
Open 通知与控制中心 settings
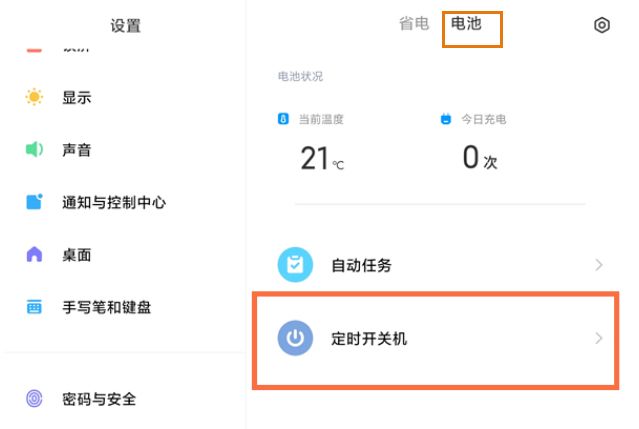[113, 202]
